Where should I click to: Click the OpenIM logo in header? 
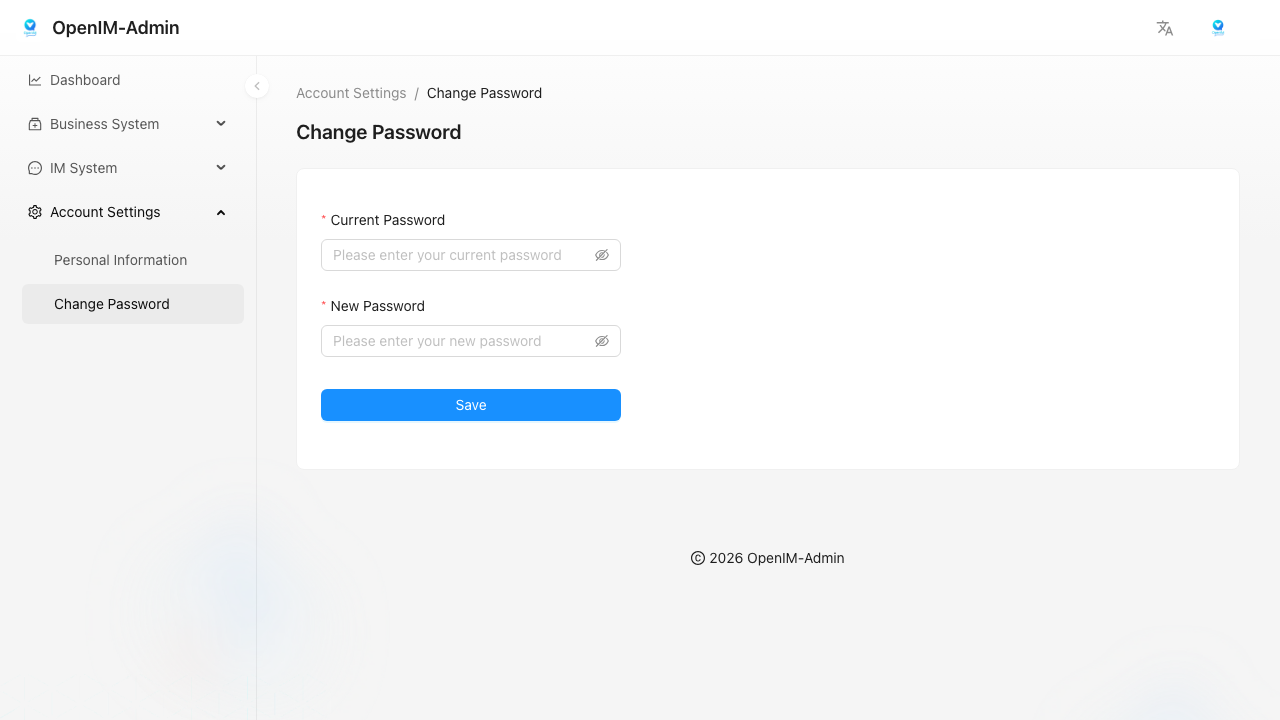[30, 28]
